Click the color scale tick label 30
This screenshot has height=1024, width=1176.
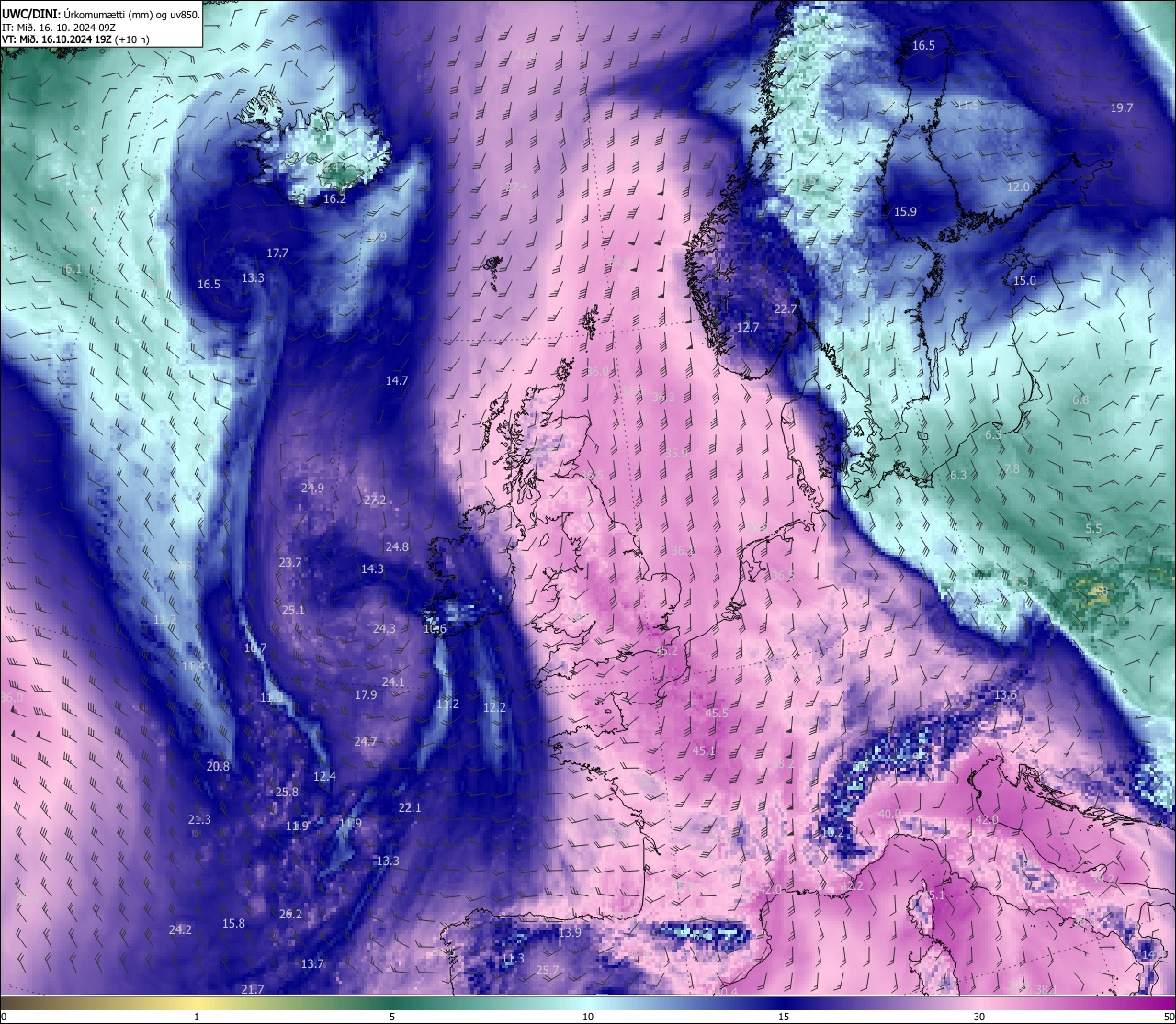click(x=979, y=1017)
